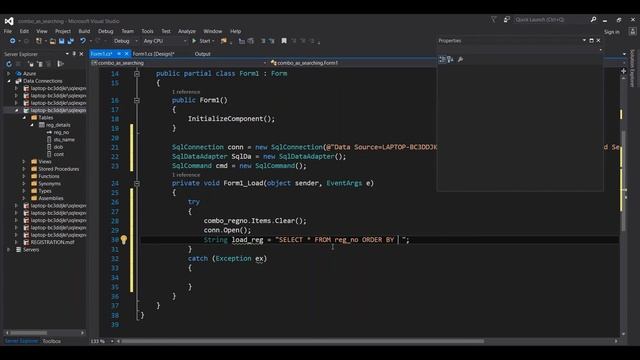Select the stu_name column
640x360 pixels.
(64, 140)
